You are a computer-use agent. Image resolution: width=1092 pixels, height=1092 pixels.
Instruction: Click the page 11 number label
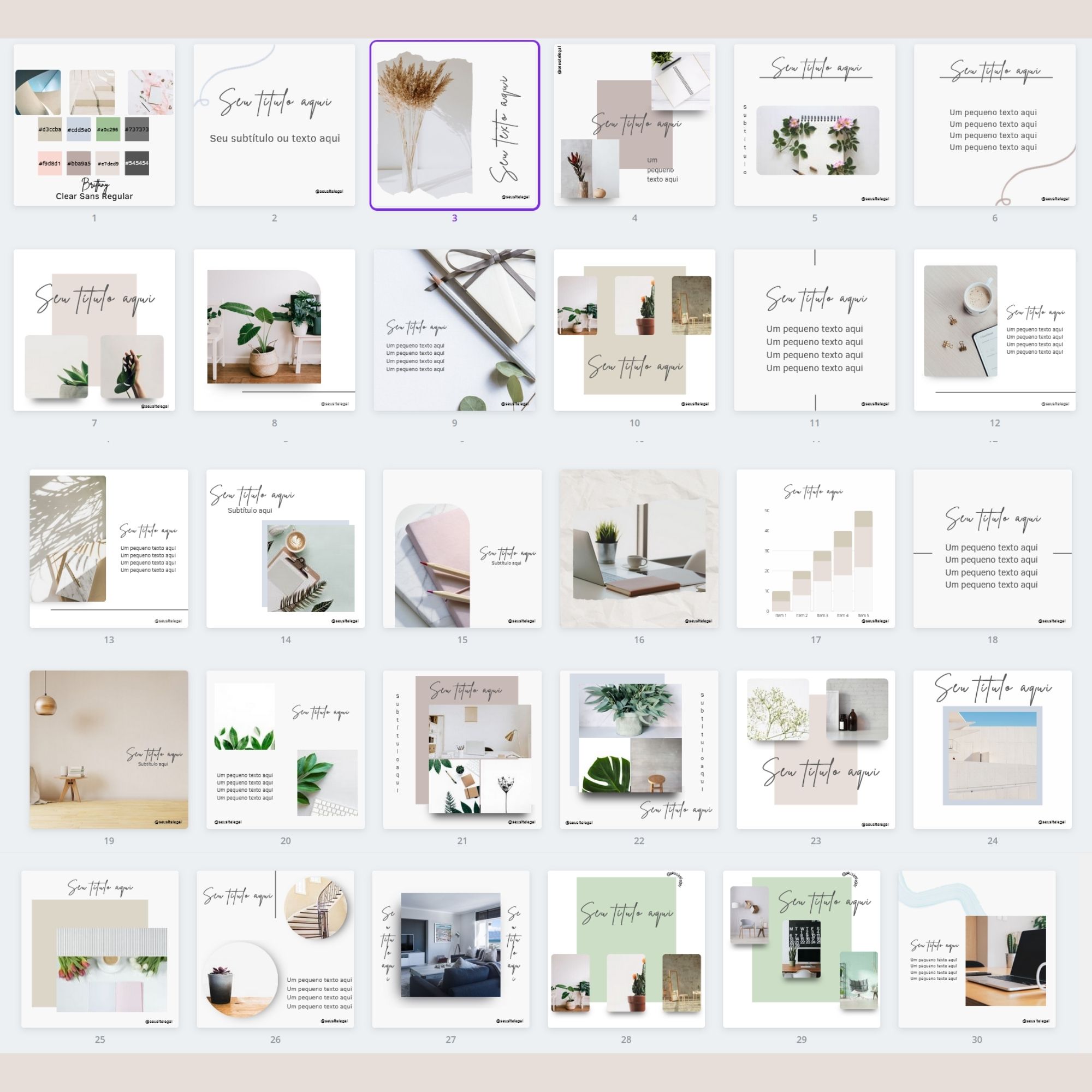(x=815, y=422)
